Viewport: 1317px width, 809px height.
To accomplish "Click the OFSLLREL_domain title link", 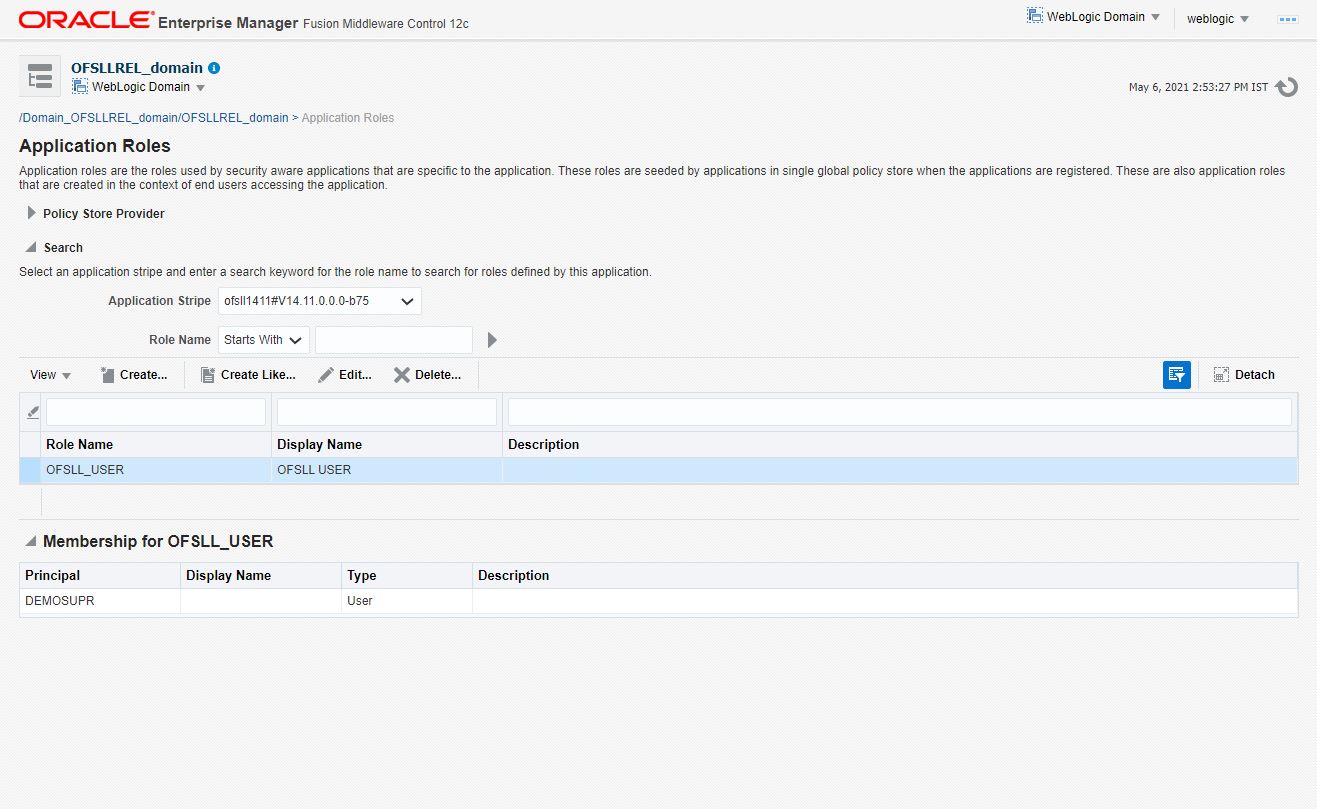I will coord(137,68).
